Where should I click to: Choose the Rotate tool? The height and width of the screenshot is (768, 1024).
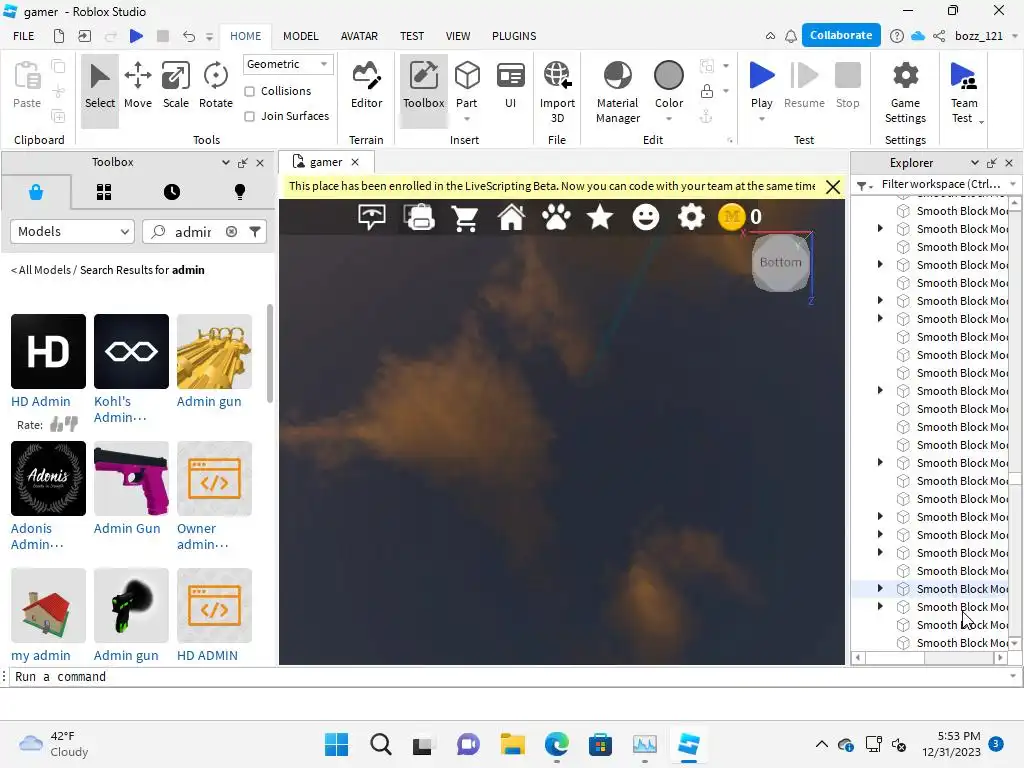pos(216,86)
